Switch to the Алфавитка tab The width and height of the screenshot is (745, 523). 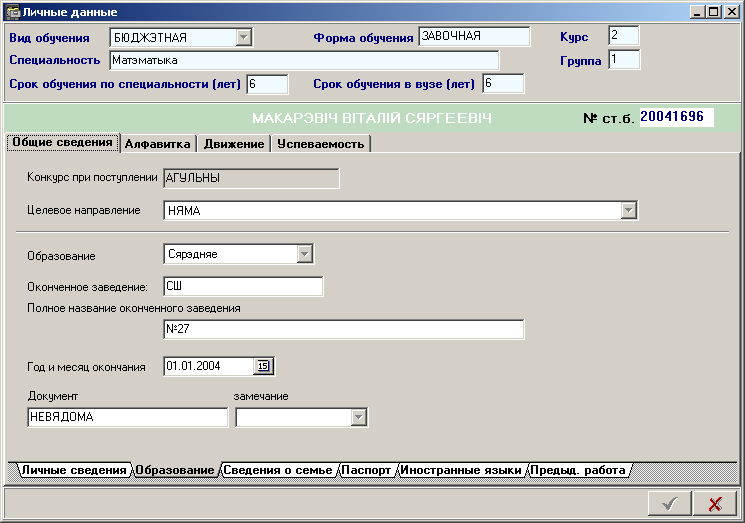[x=157, y=144]
